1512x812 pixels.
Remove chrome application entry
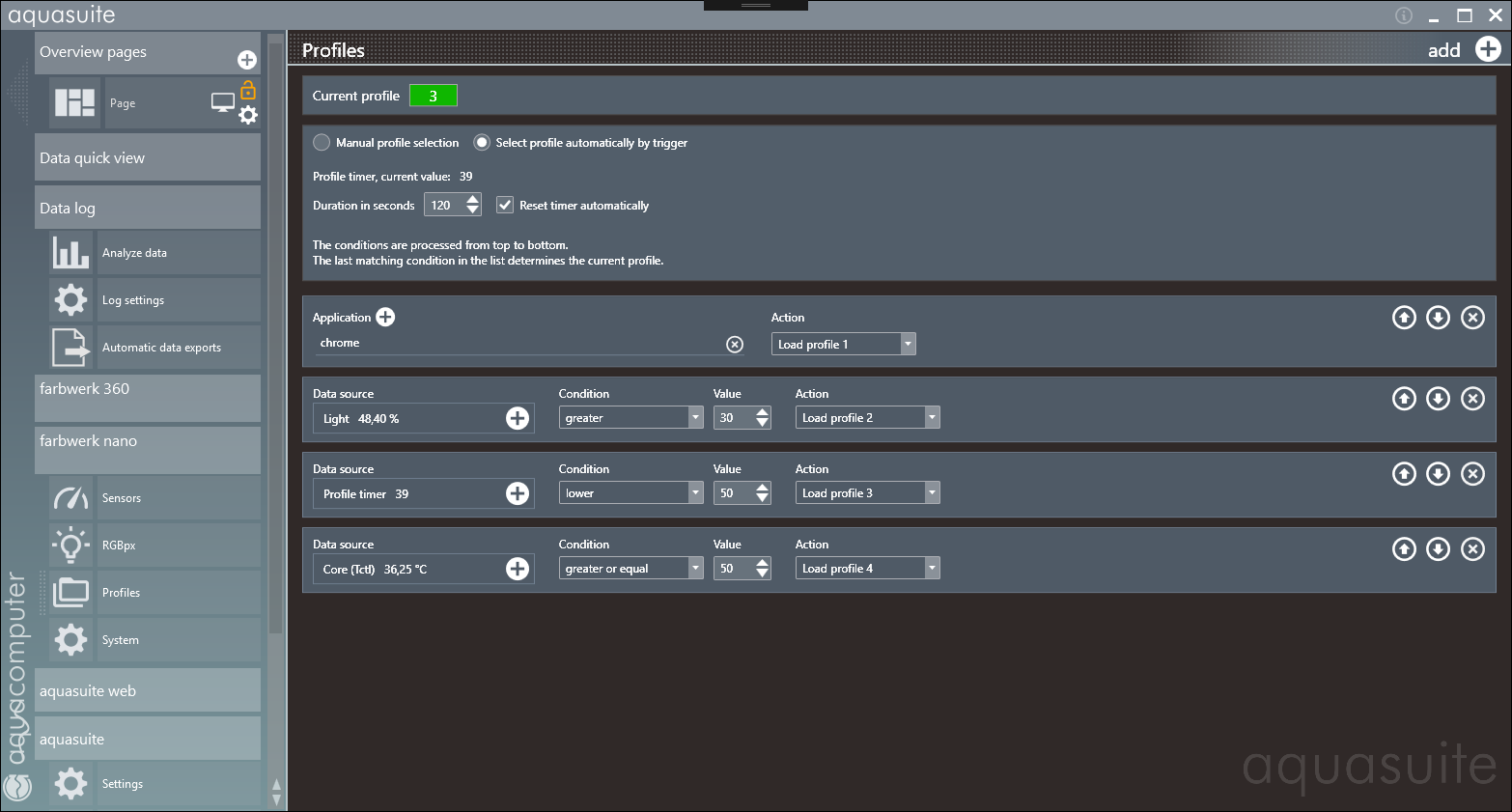[735, 344]
